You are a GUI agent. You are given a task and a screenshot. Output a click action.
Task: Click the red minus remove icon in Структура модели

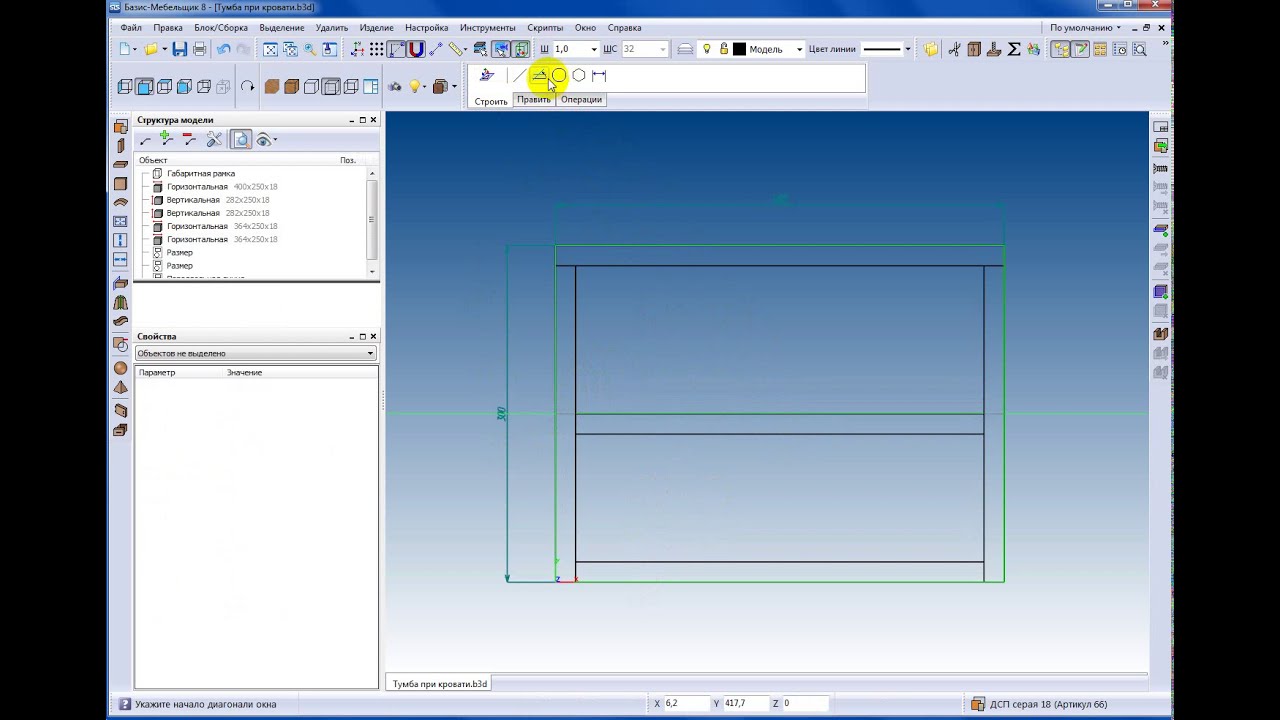click(189, 140)
